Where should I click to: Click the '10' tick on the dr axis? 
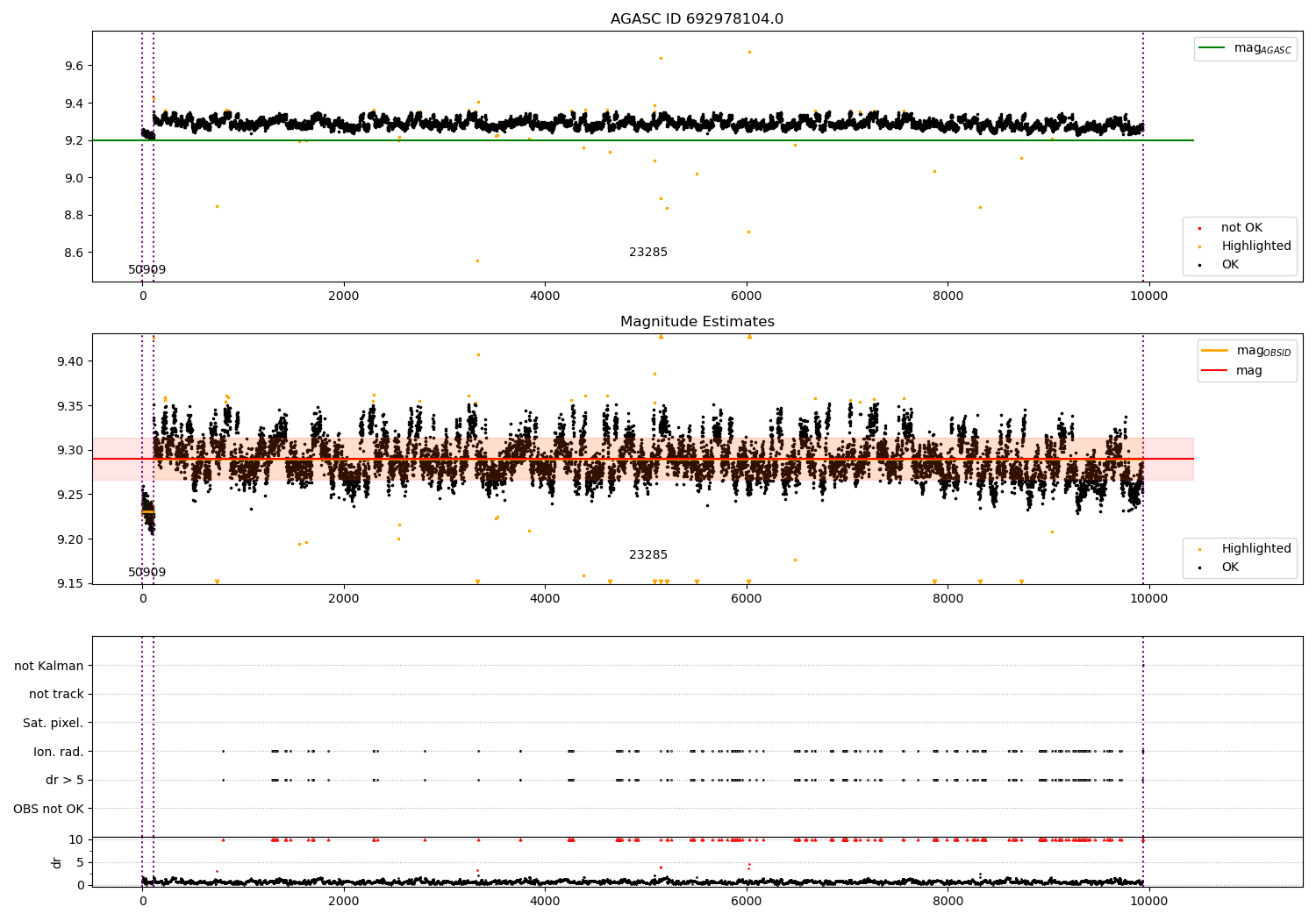[x=76, y=839]
